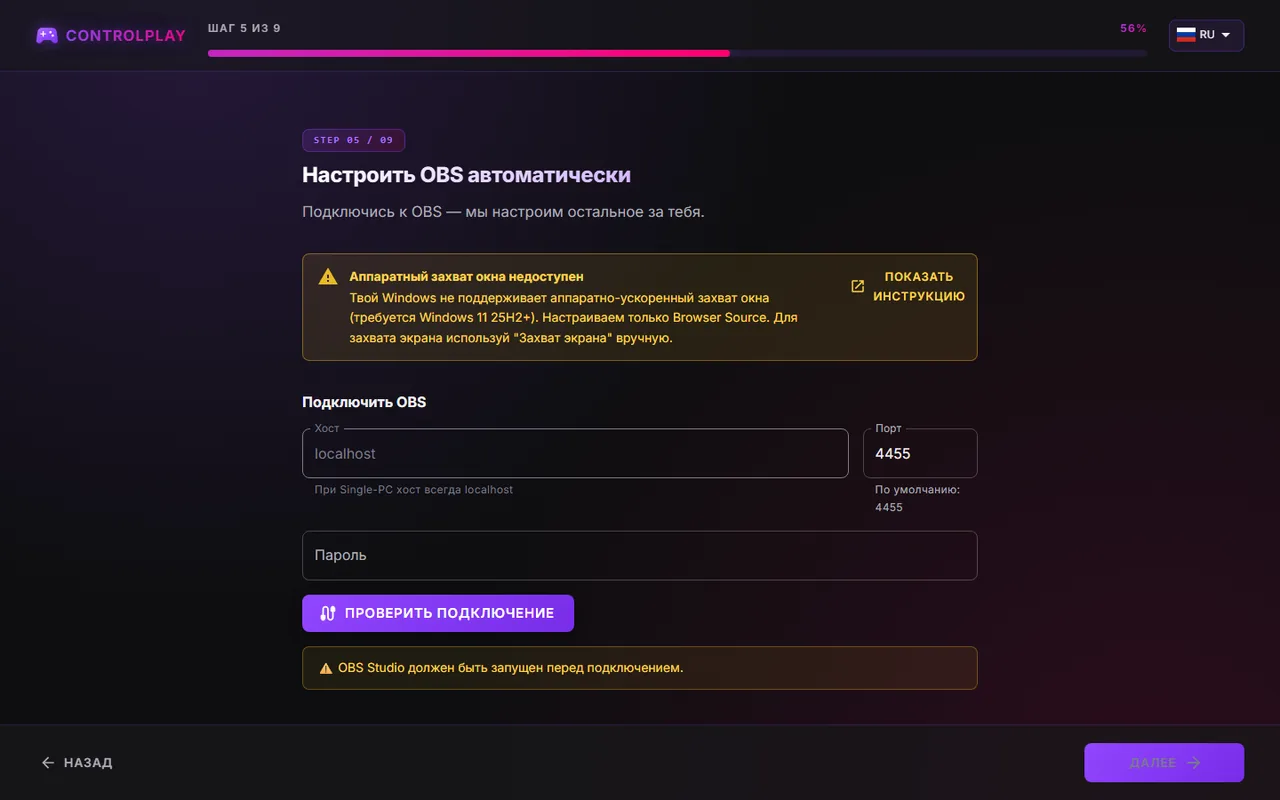Click the step progress bar
Image resolution: width=1280 pixels, height=800 pixels.
pyautogui.click(x=677, y=53)
